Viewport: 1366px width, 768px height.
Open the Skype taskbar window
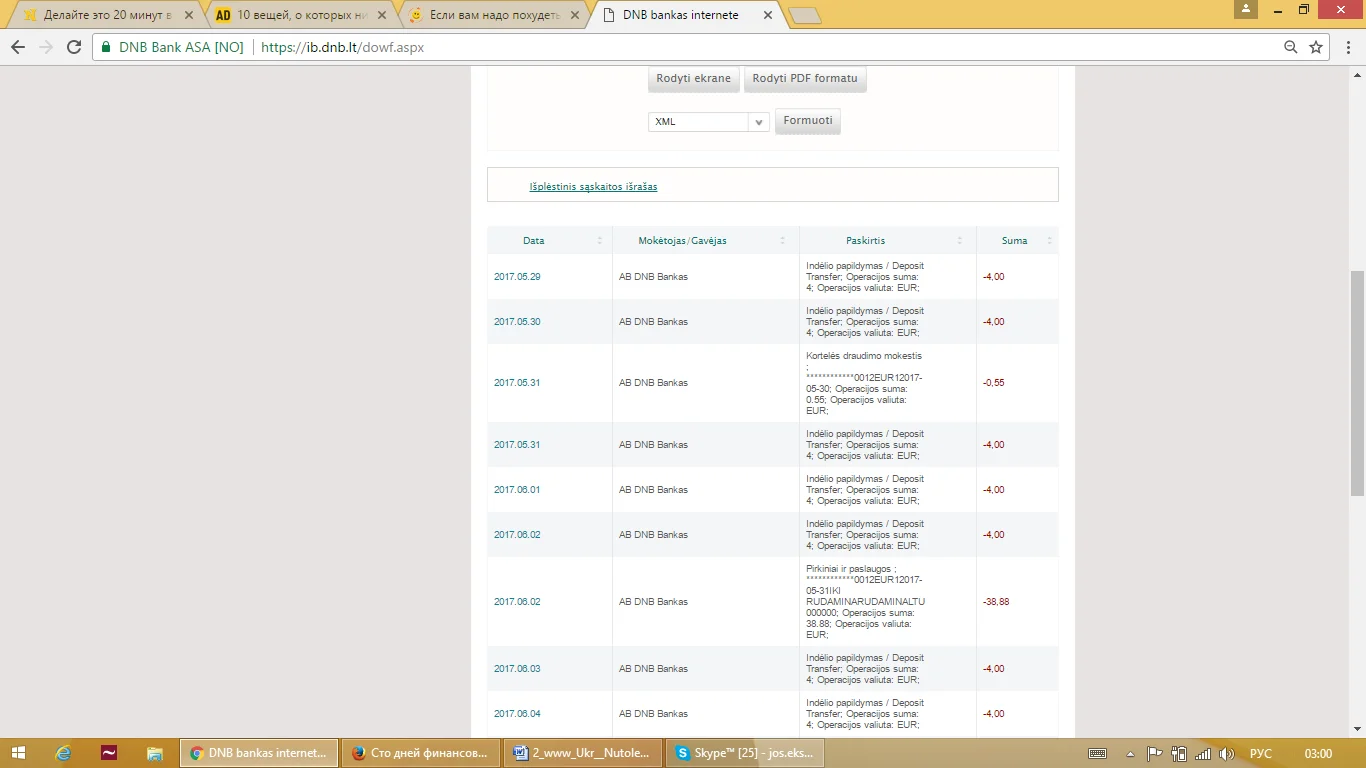click(744, 753)
